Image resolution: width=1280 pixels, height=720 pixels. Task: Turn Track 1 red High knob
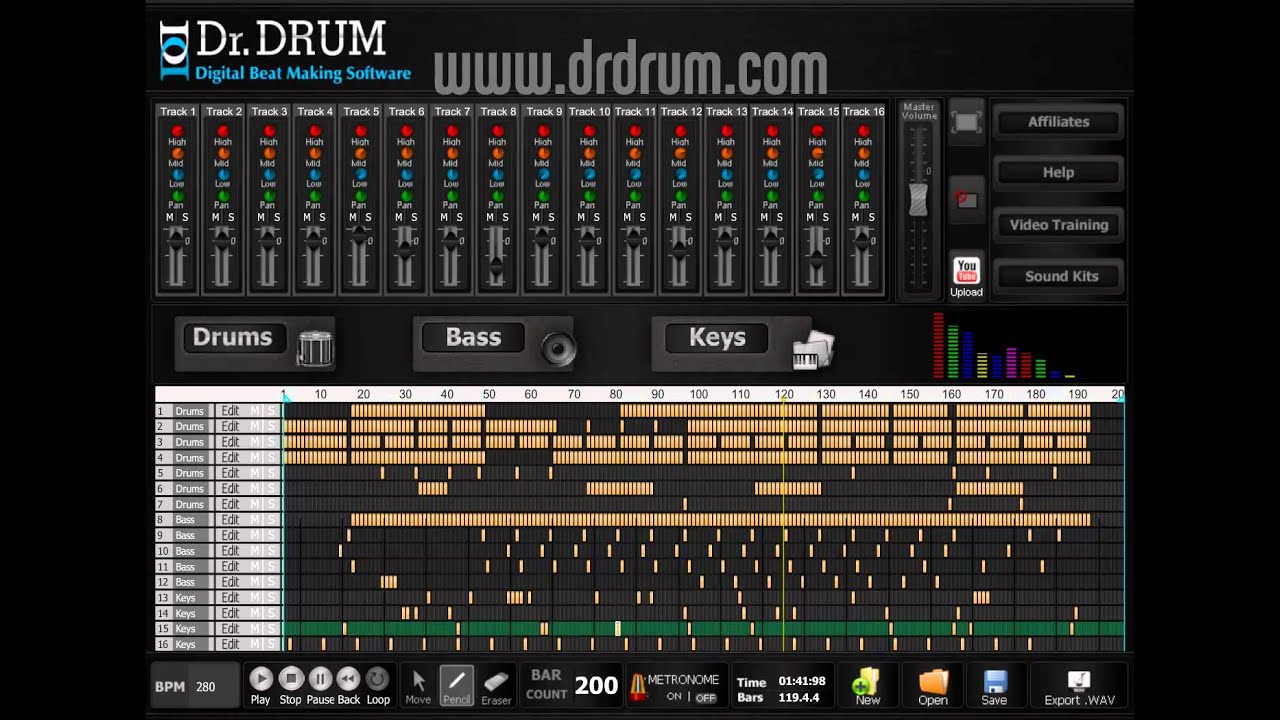point(177,131)
